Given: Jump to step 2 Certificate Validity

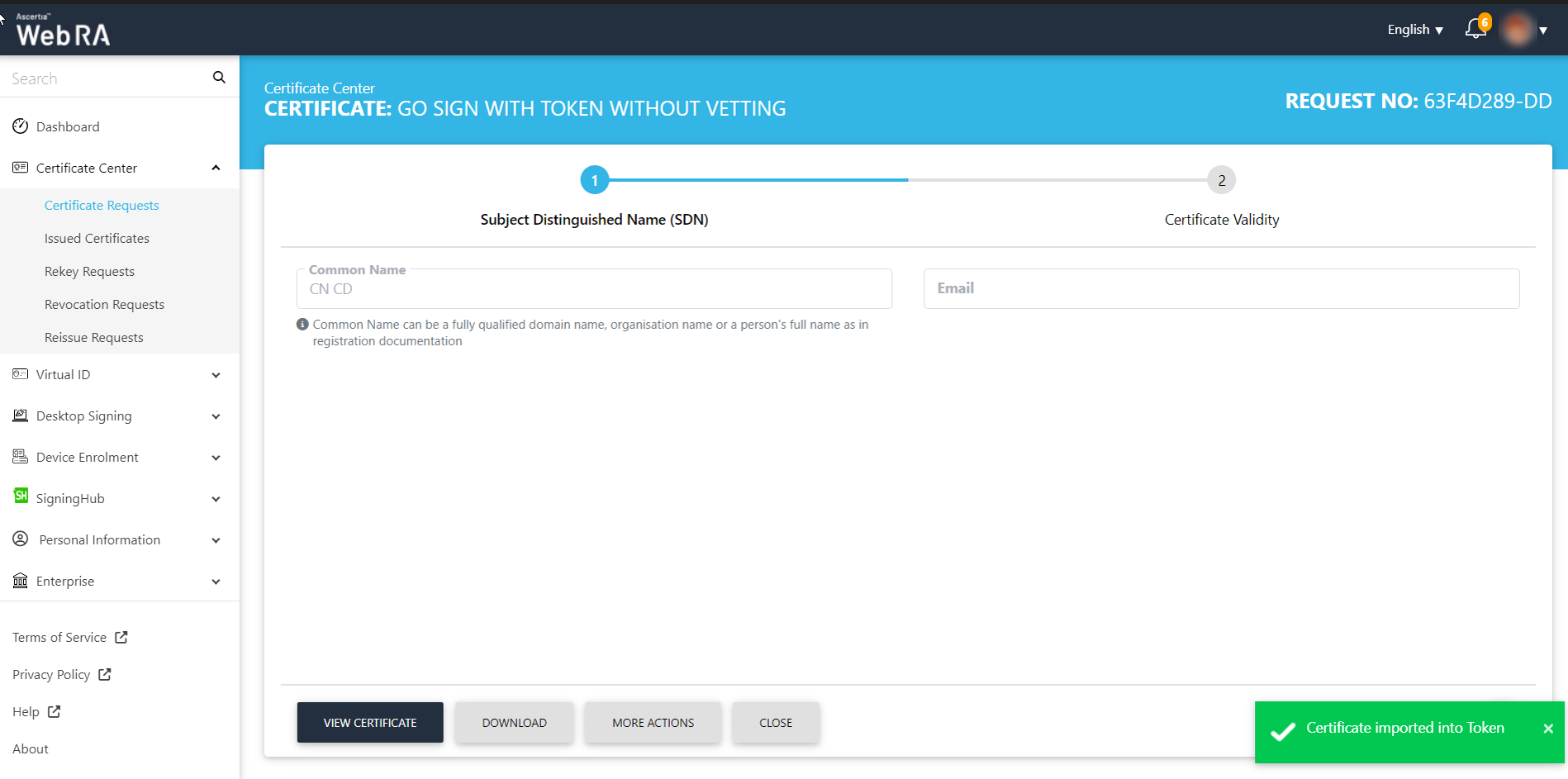Looking at the screenshot, I should (x=1221, y=180).
